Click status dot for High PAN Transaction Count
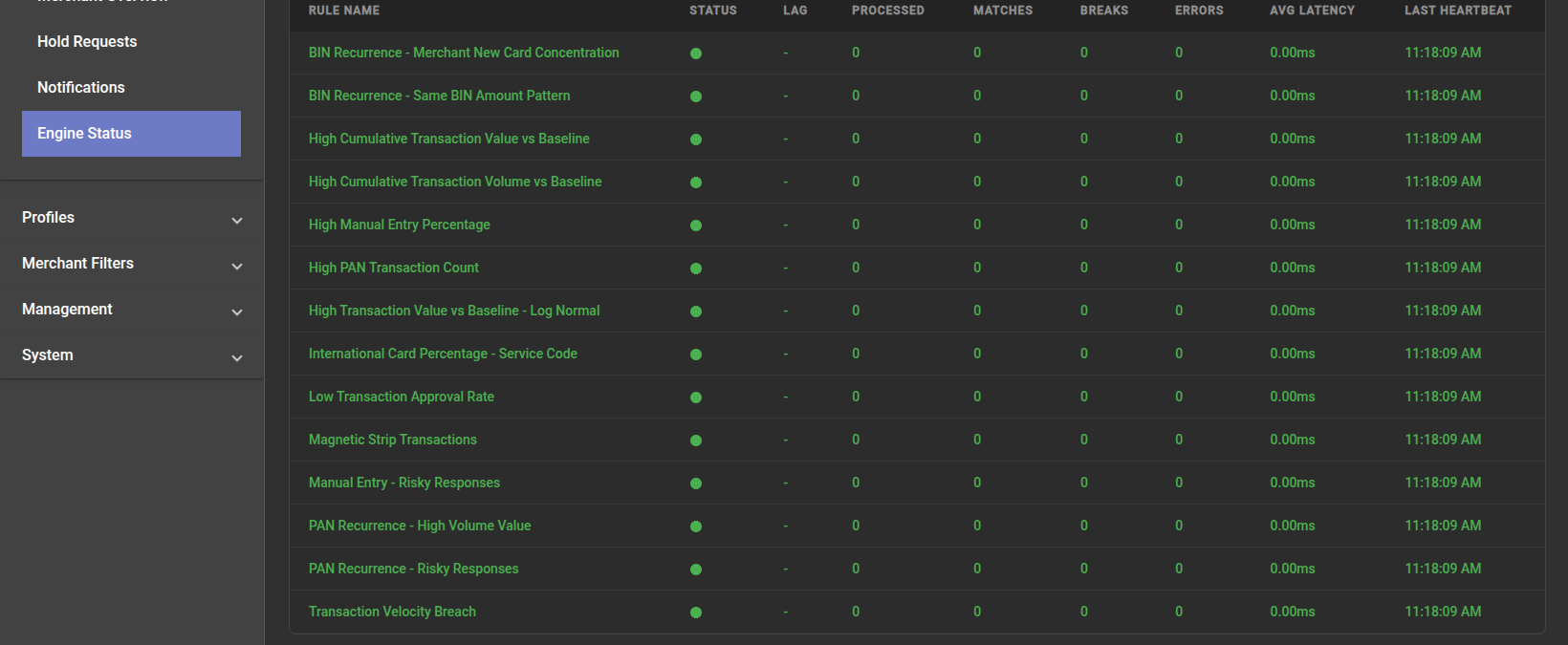The image size is (1568, 645). (x=696, y=269)
